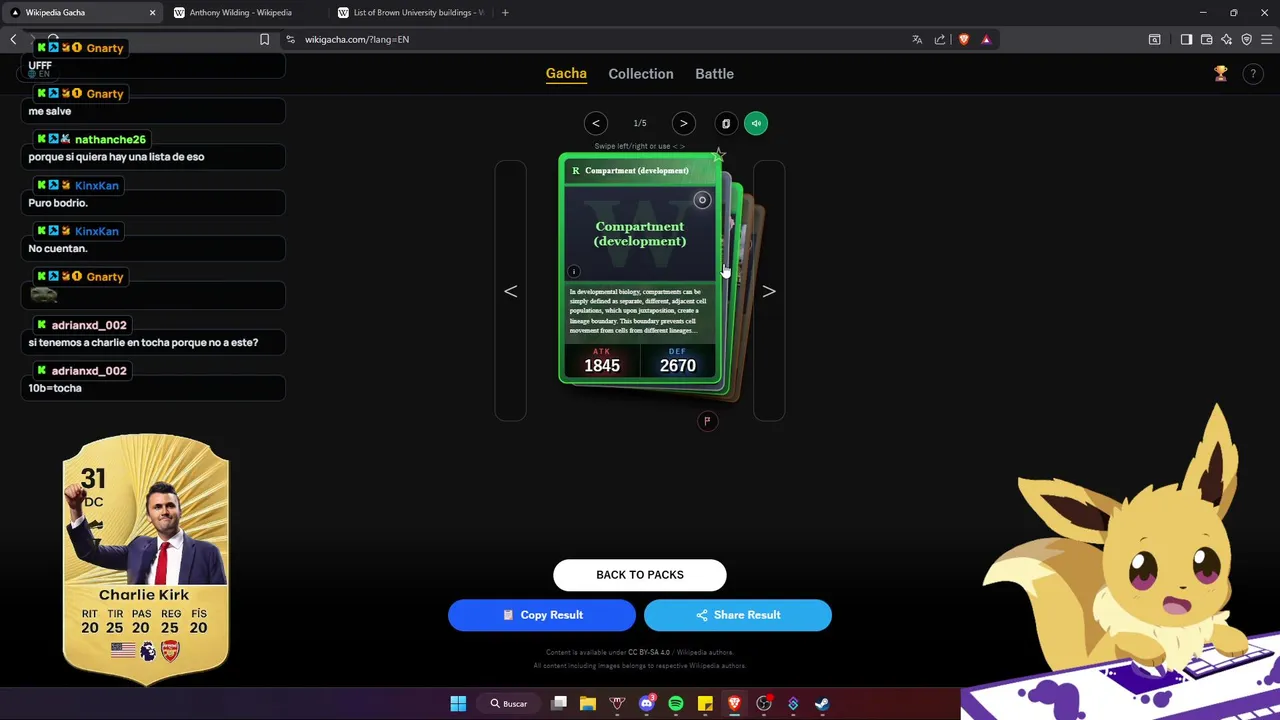Viewport: 1280px width, 720px height.
Task: Open File Explorer from taskbar
Action: tap(588, 703)
